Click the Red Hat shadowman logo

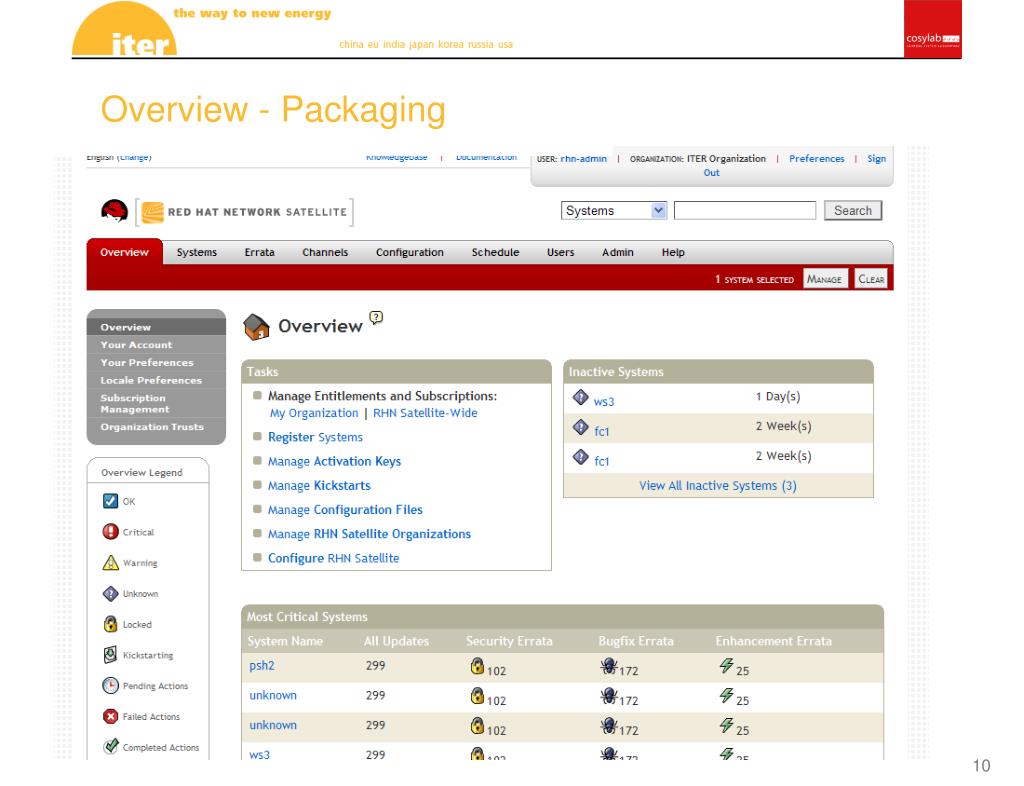click(x=114, y=210)
